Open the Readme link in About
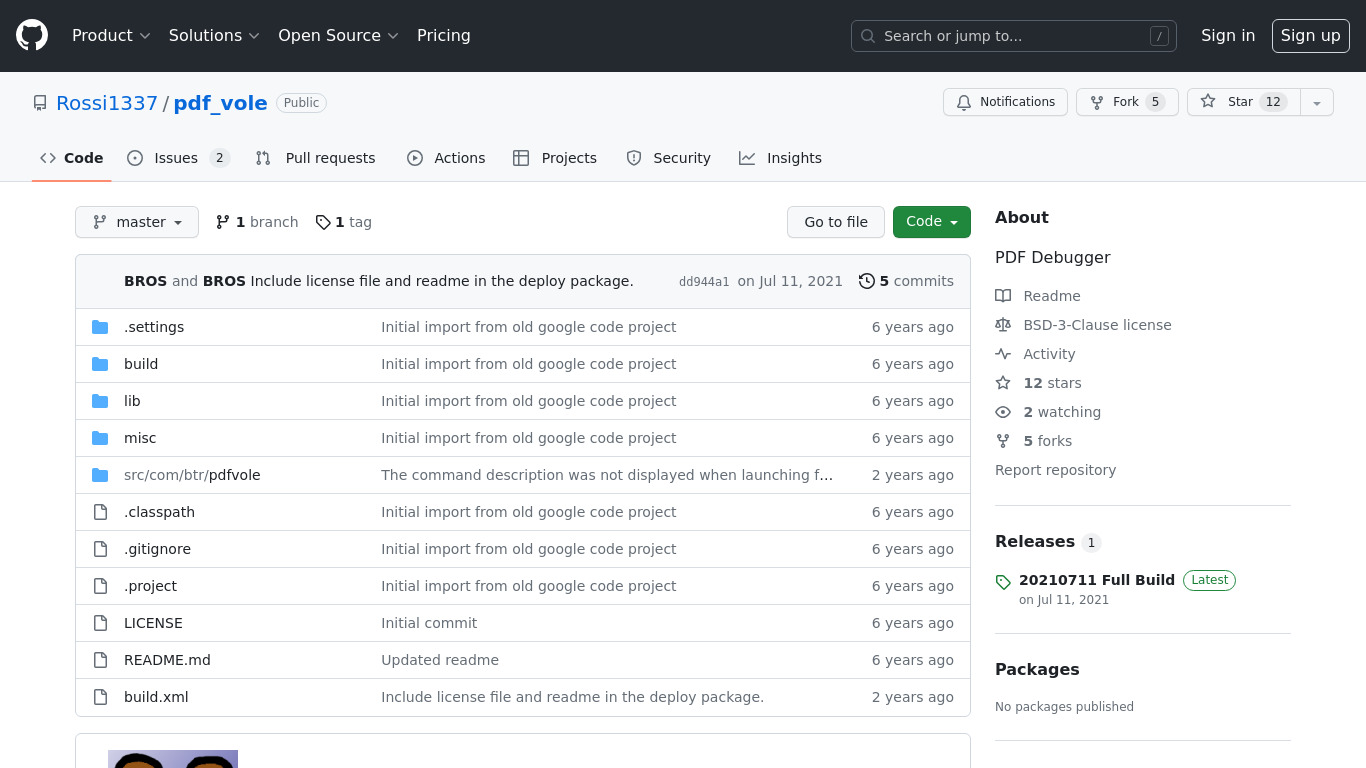The height and width of the screenshot is (768, 1366). tap(1038, 296)
